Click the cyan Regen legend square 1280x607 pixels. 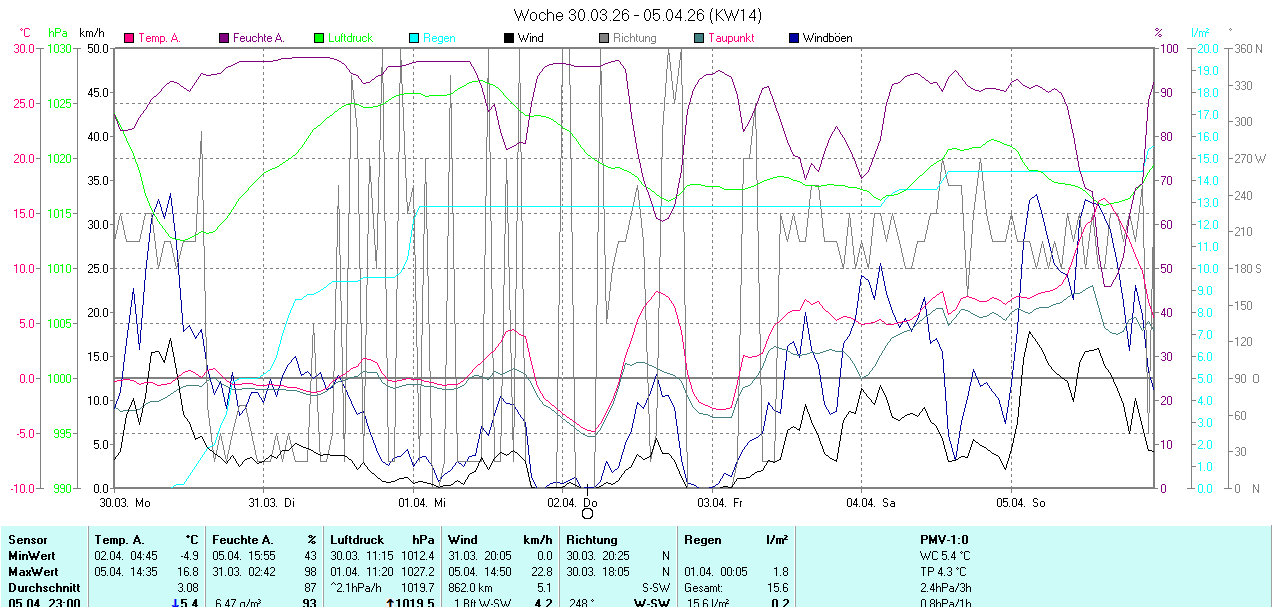pos(414,38)
